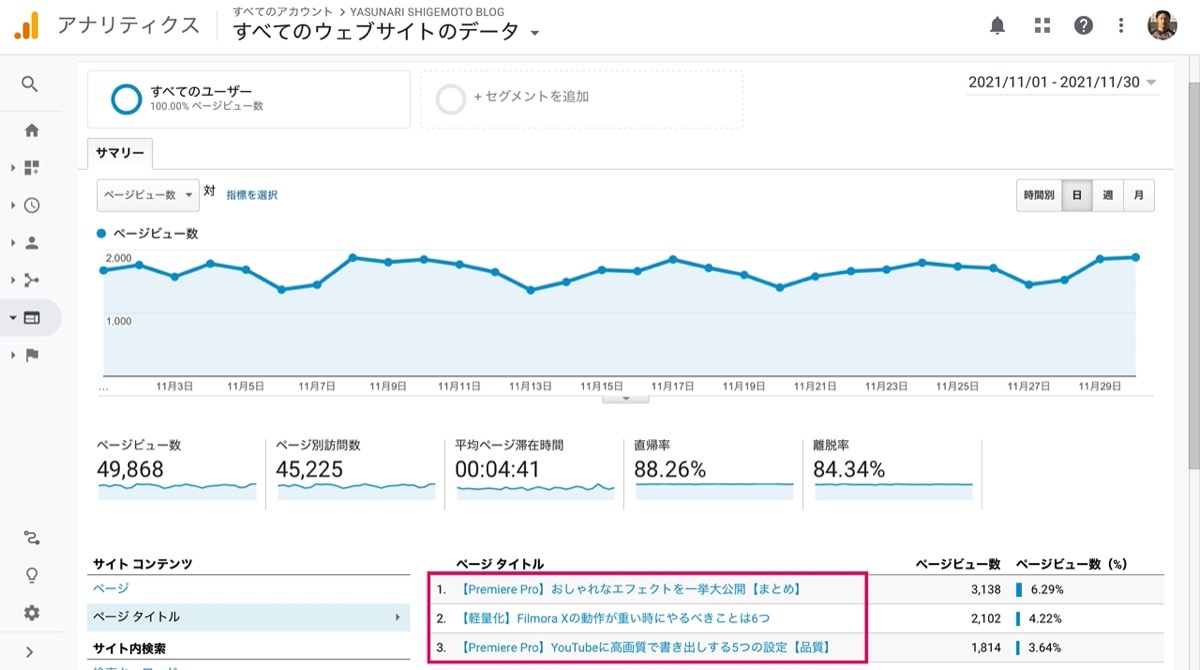Screen dimensions: 1200x670
Task: Click すべてのアカウント breadcrumb
Action: tap(282, 11)
